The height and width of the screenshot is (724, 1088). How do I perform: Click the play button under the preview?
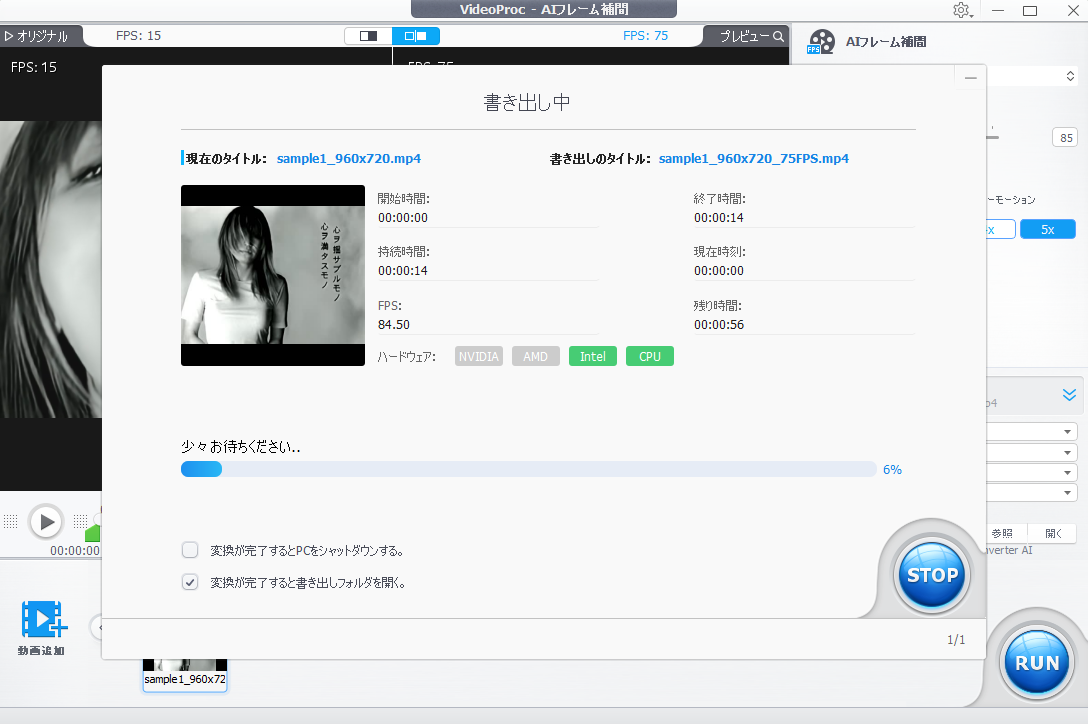(x=46, y=521)
